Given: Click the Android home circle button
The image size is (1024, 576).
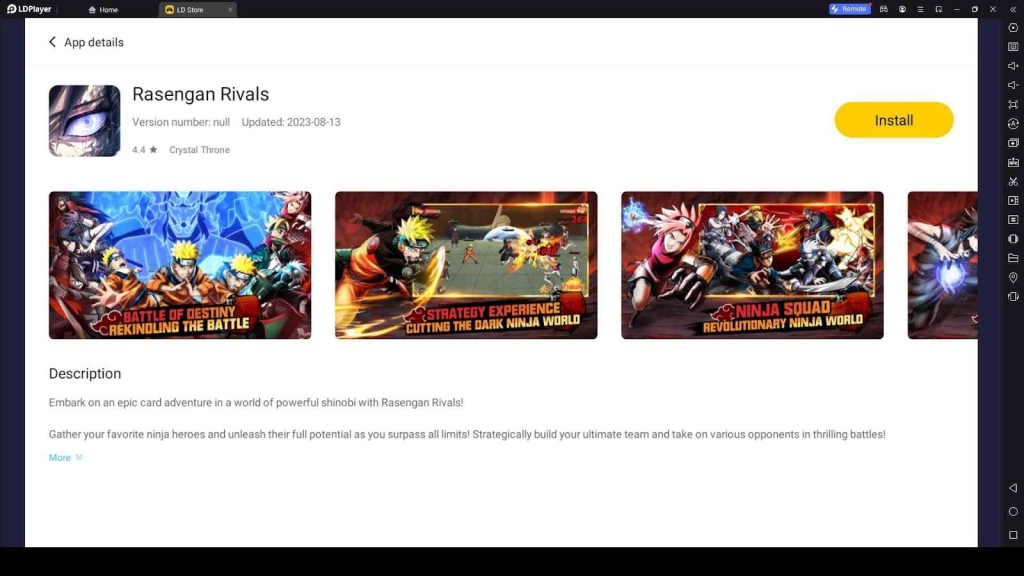Looking at the screenshot, I should point(1013,511).
